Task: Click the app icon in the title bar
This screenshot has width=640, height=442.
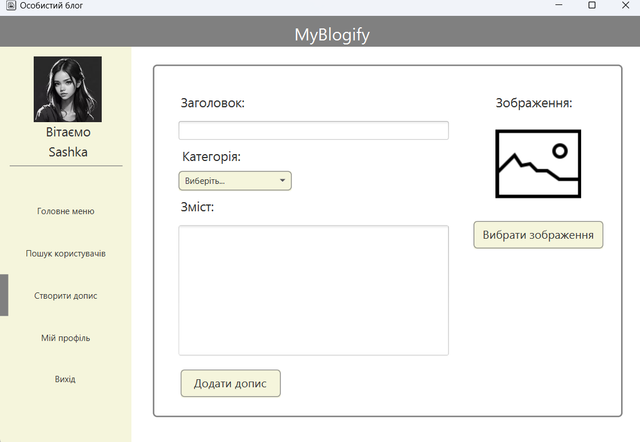Action: [x=11, y=5]
